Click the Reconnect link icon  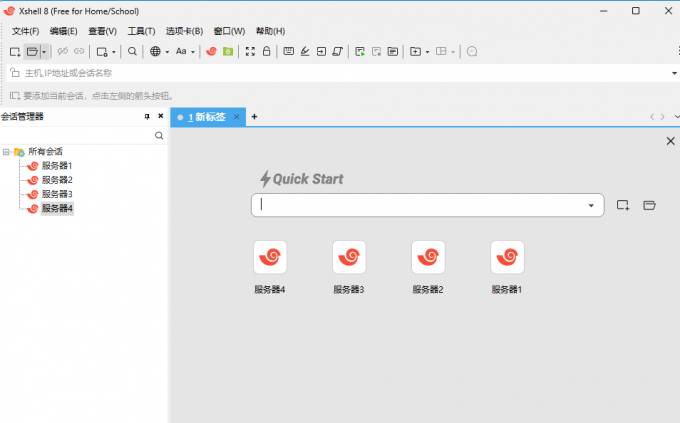tap(79, 51)
